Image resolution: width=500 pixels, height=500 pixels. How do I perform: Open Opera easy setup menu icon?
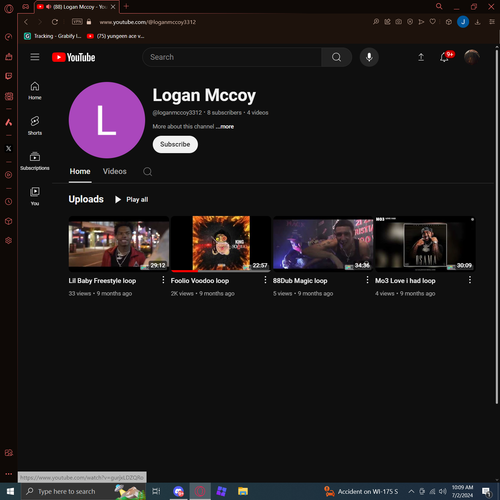pyautogui.click(x=492, y=22)
